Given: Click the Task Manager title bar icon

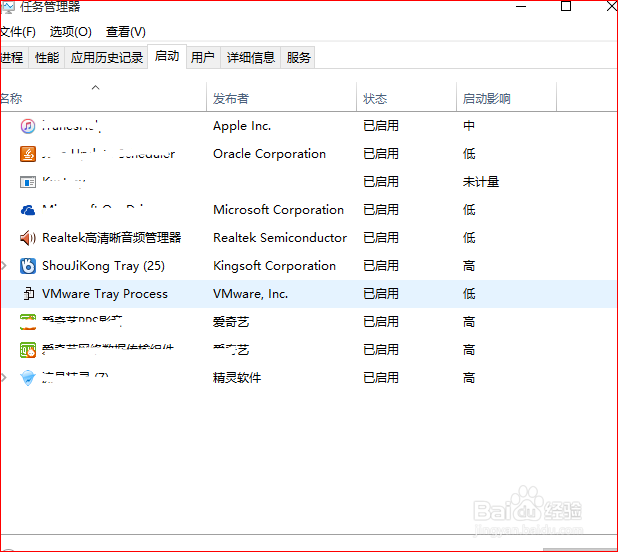Looking at the screenshot, I should pyautogui.click(x=8, y=7).
